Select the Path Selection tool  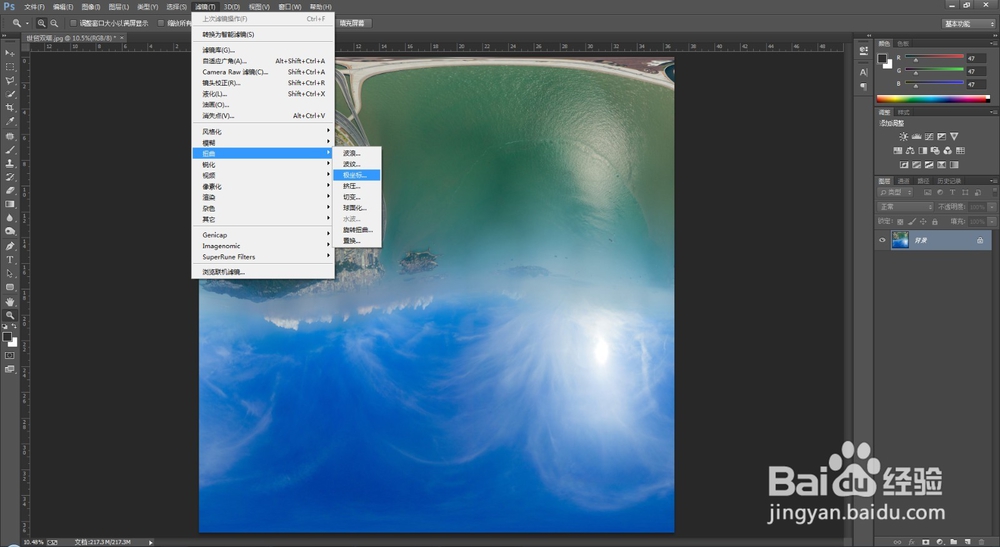(10, 274)
